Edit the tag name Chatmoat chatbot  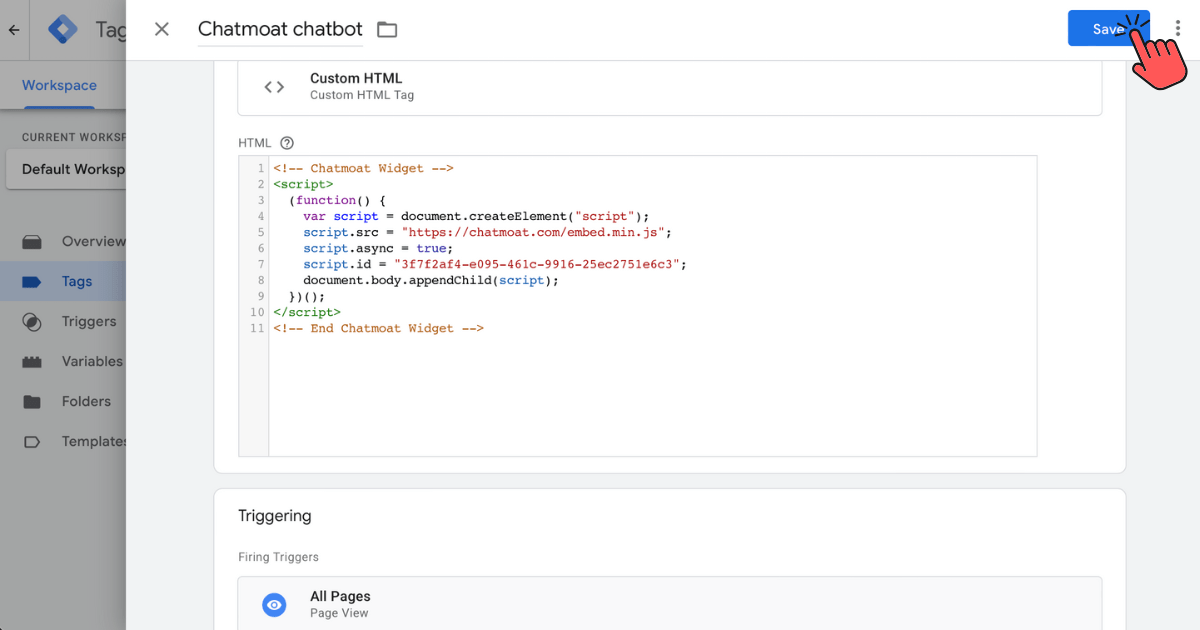click(x=280, y=29)
